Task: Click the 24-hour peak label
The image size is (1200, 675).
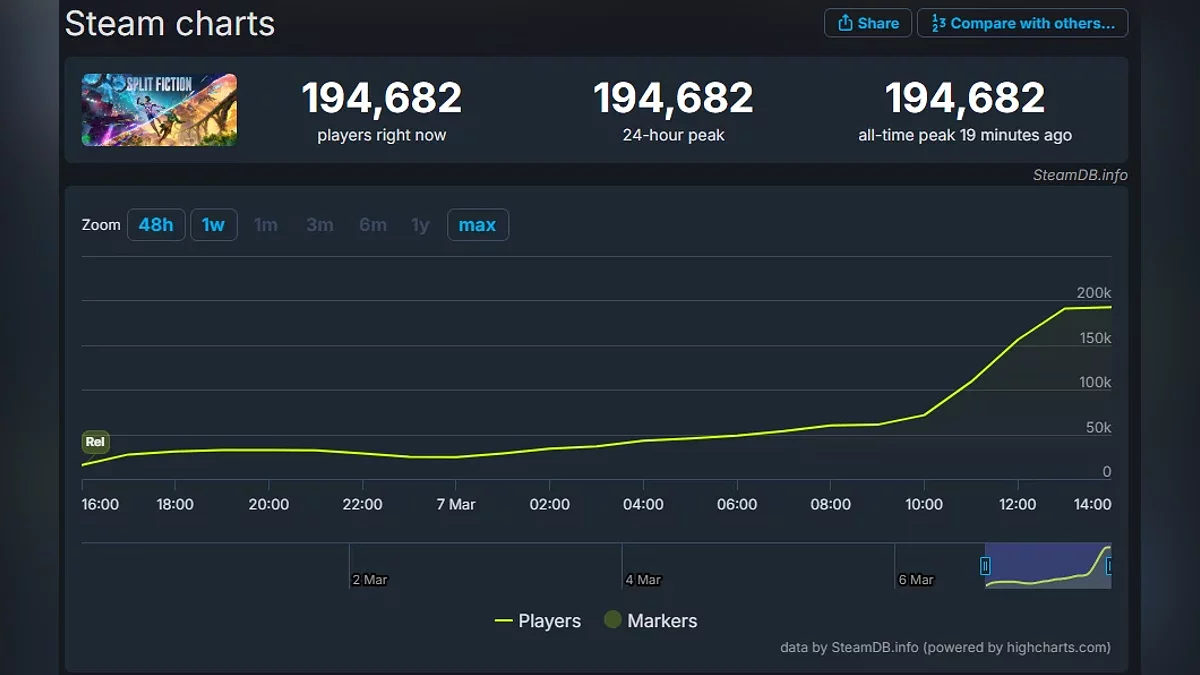Action: point(673,135)
